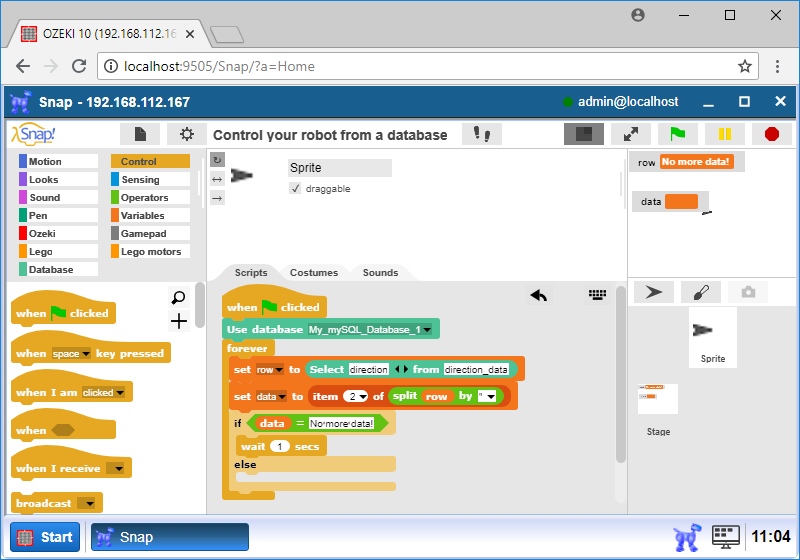Toggle keyboard entry icon in scripts area
Image resolution: width=800 pixels, height=560 pixels.
click(x=597, y=294)
